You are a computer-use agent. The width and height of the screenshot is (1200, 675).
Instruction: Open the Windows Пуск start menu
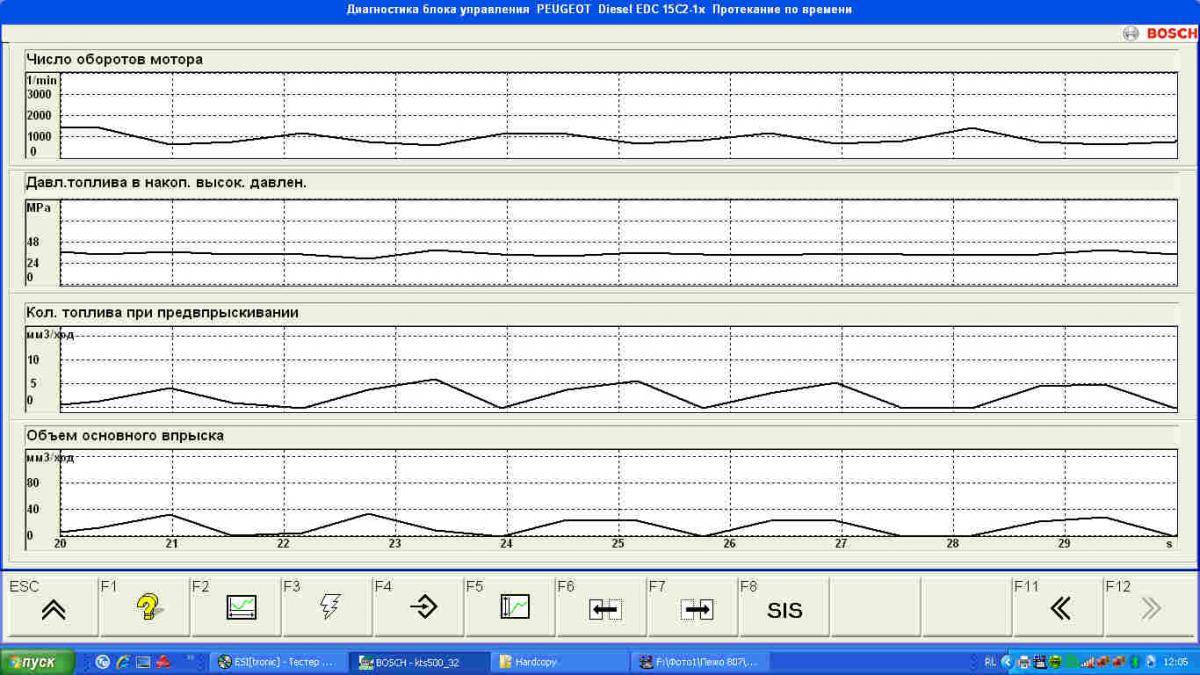click(x=38, y=662)
